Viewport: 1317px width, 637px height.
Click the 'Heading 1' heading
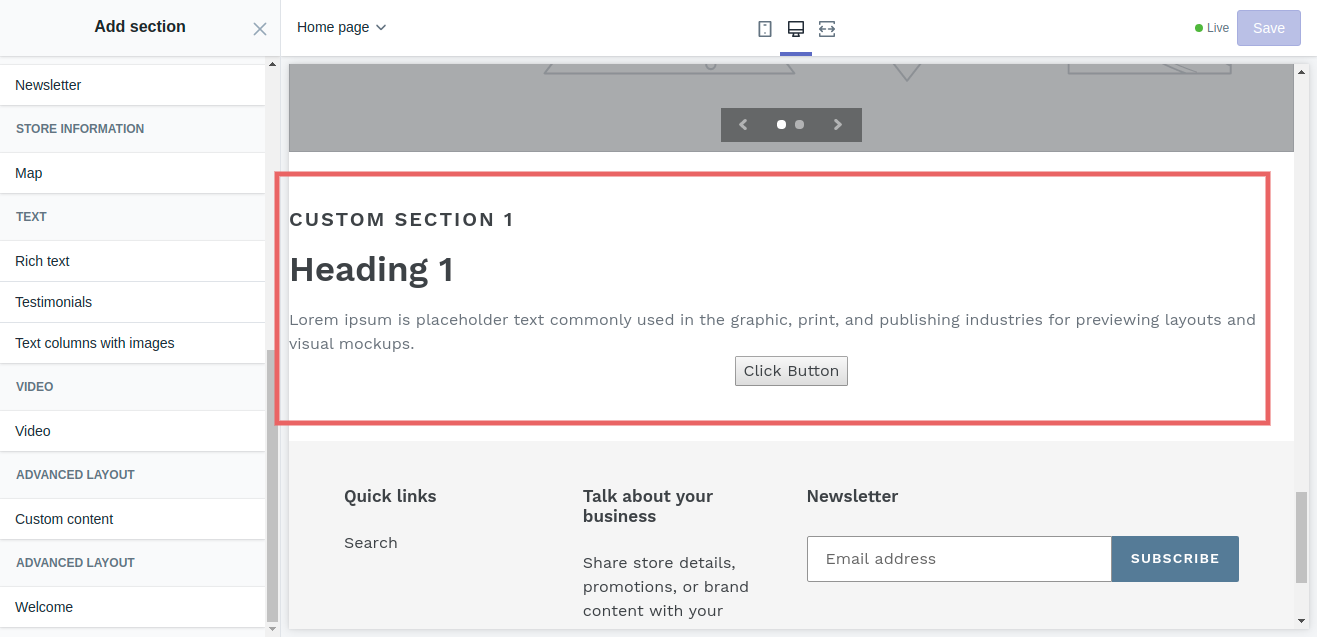tap(371, 269)
